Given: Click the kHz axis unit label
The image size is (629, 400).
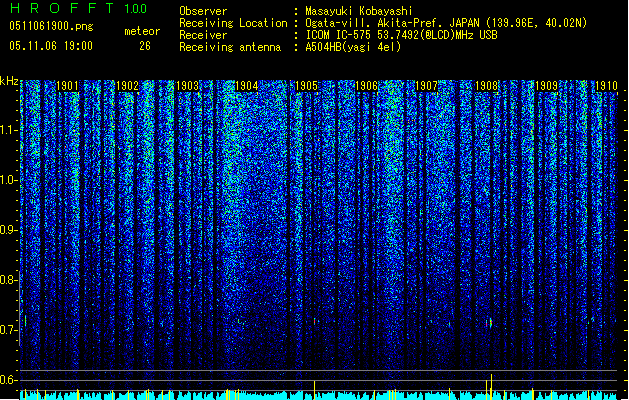Looking at the screenshot, I should (x=9, y=81).
